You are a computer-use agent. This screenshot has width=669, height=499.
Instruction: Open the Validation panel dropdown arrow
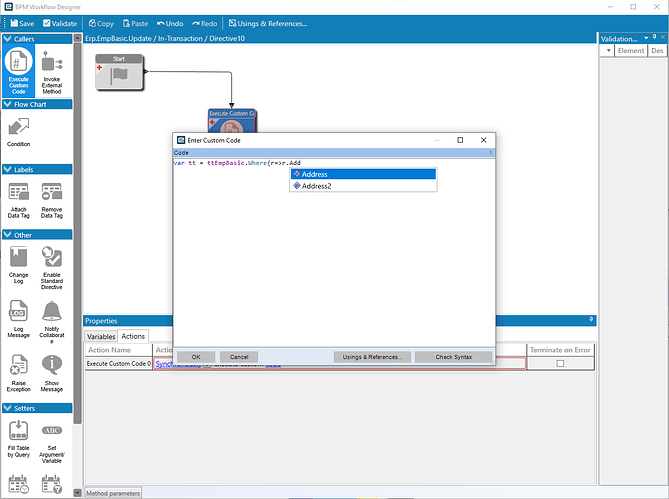click(x=646, y=38)
